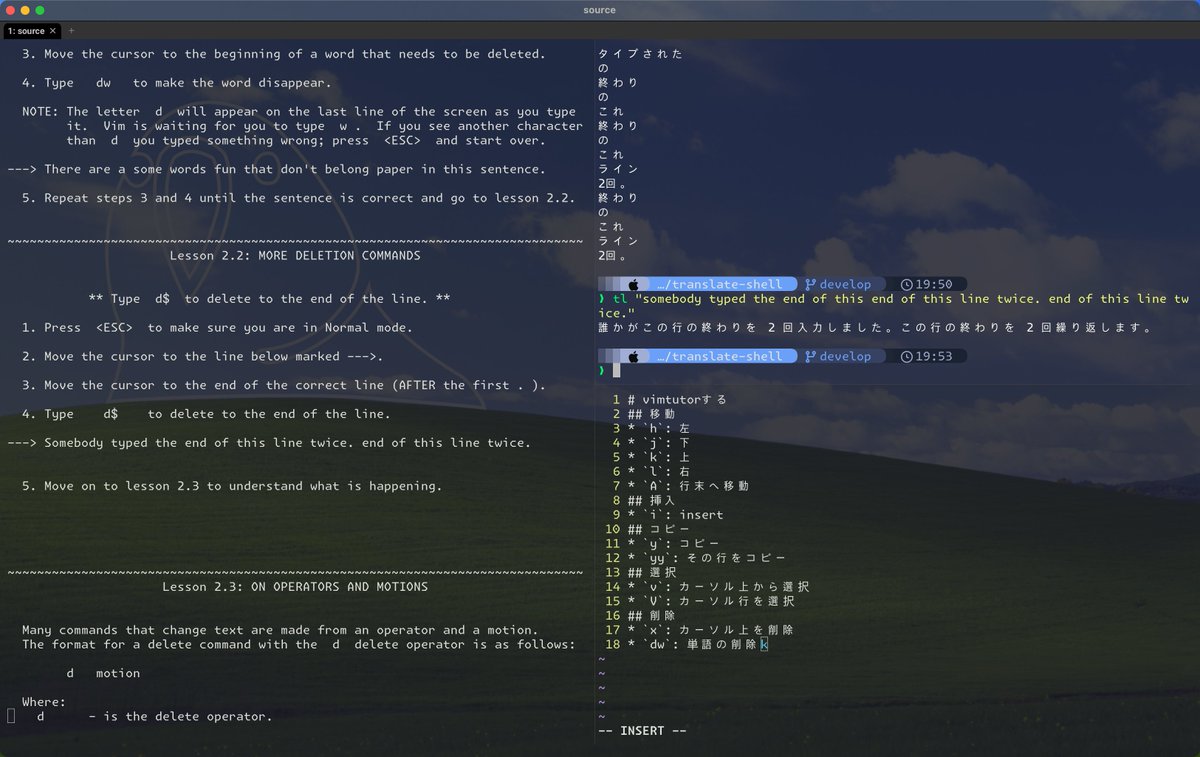Click the line '** Type d$ to delete to the end of the line. **'
Viewport: 1200px width, 757px height.
click(269, 299)
